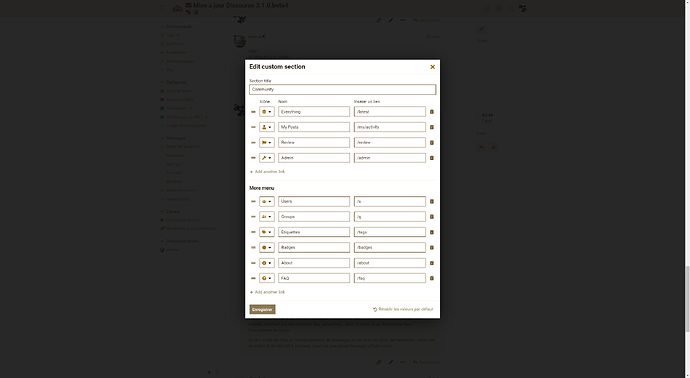Open icon picker for FAQ link
The image size is (690, 378).
[x=267, y=278]
